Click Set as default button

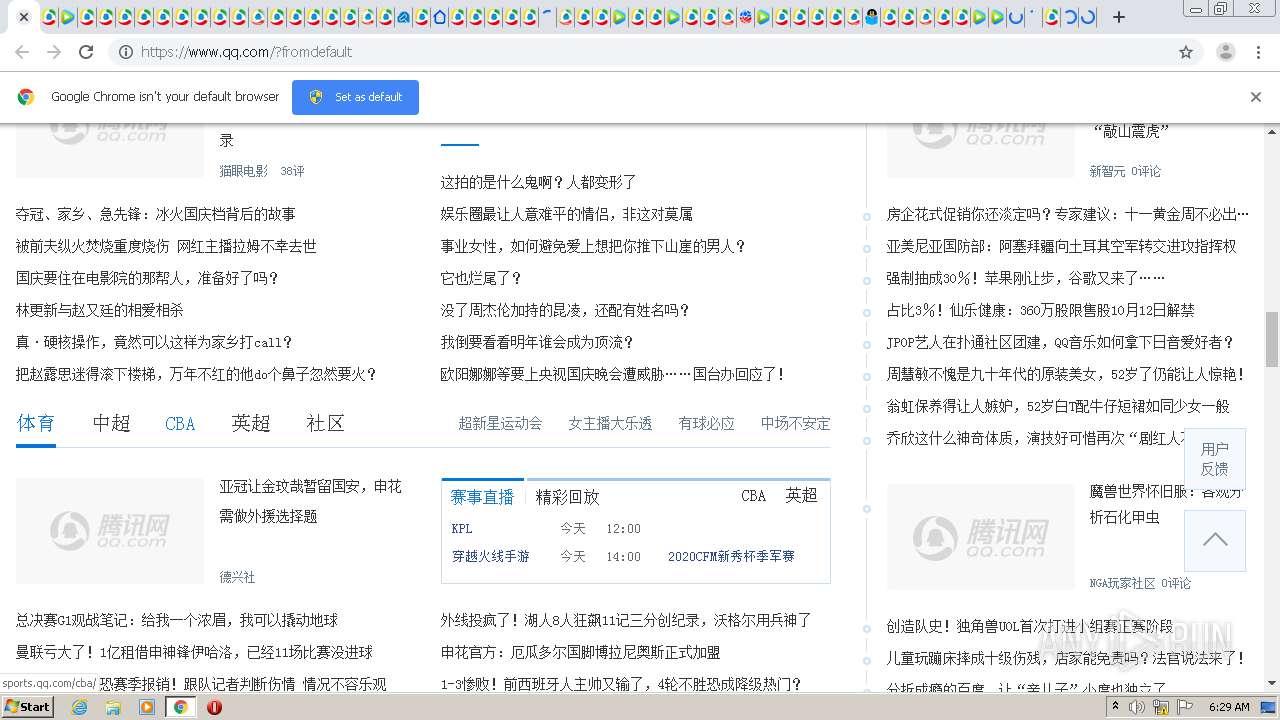[355, 97]
